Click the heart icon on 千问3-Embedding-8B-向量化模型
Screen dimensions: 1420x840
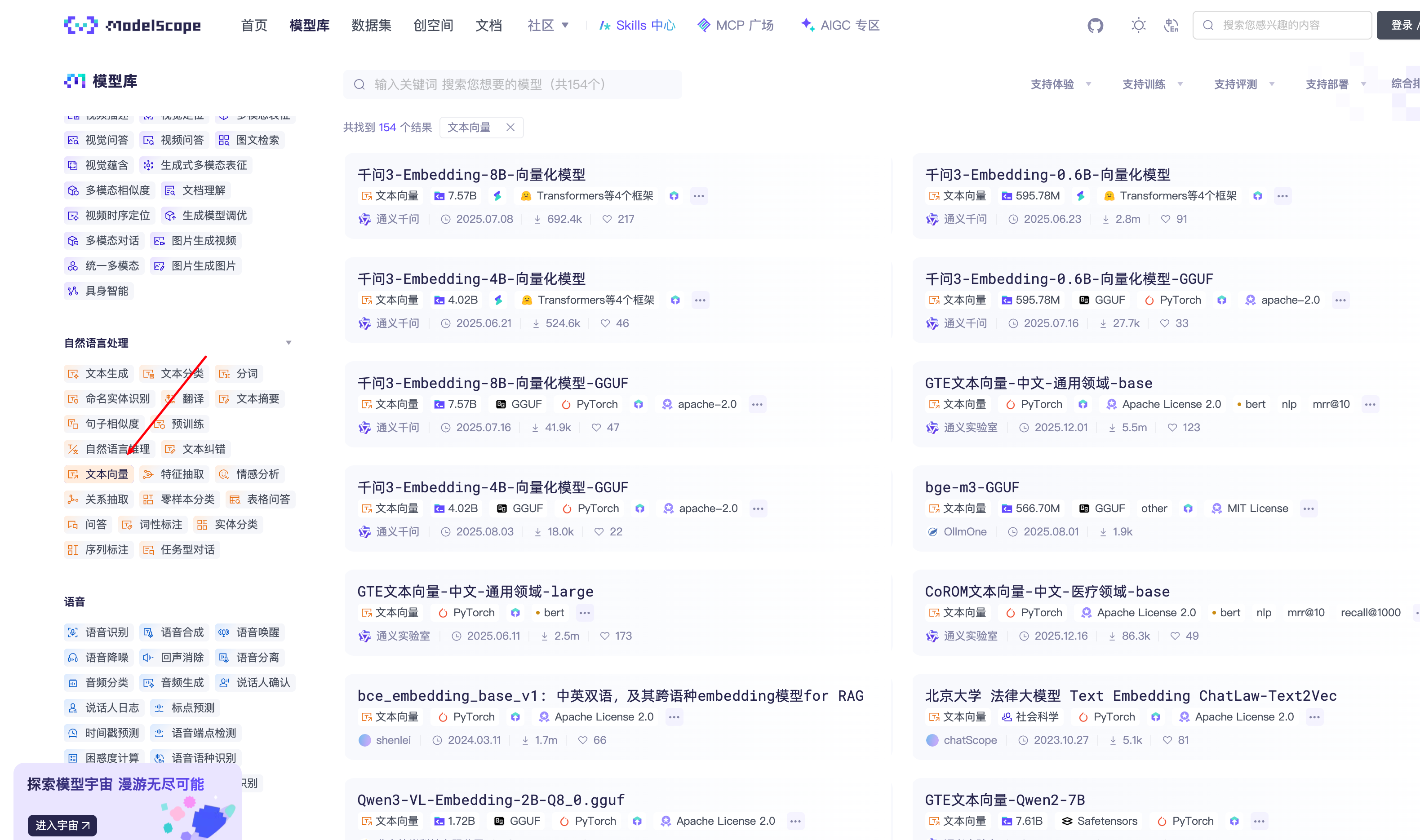[607, 219]
